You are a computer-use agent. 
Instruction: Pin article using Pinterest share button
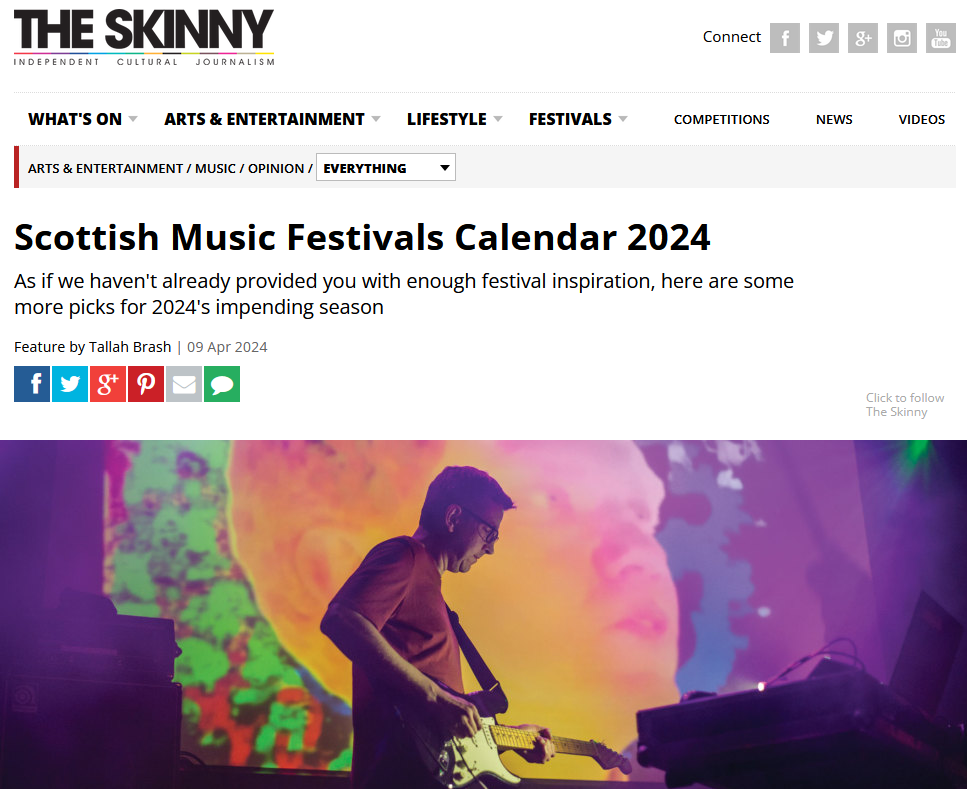tap(146, 384)
